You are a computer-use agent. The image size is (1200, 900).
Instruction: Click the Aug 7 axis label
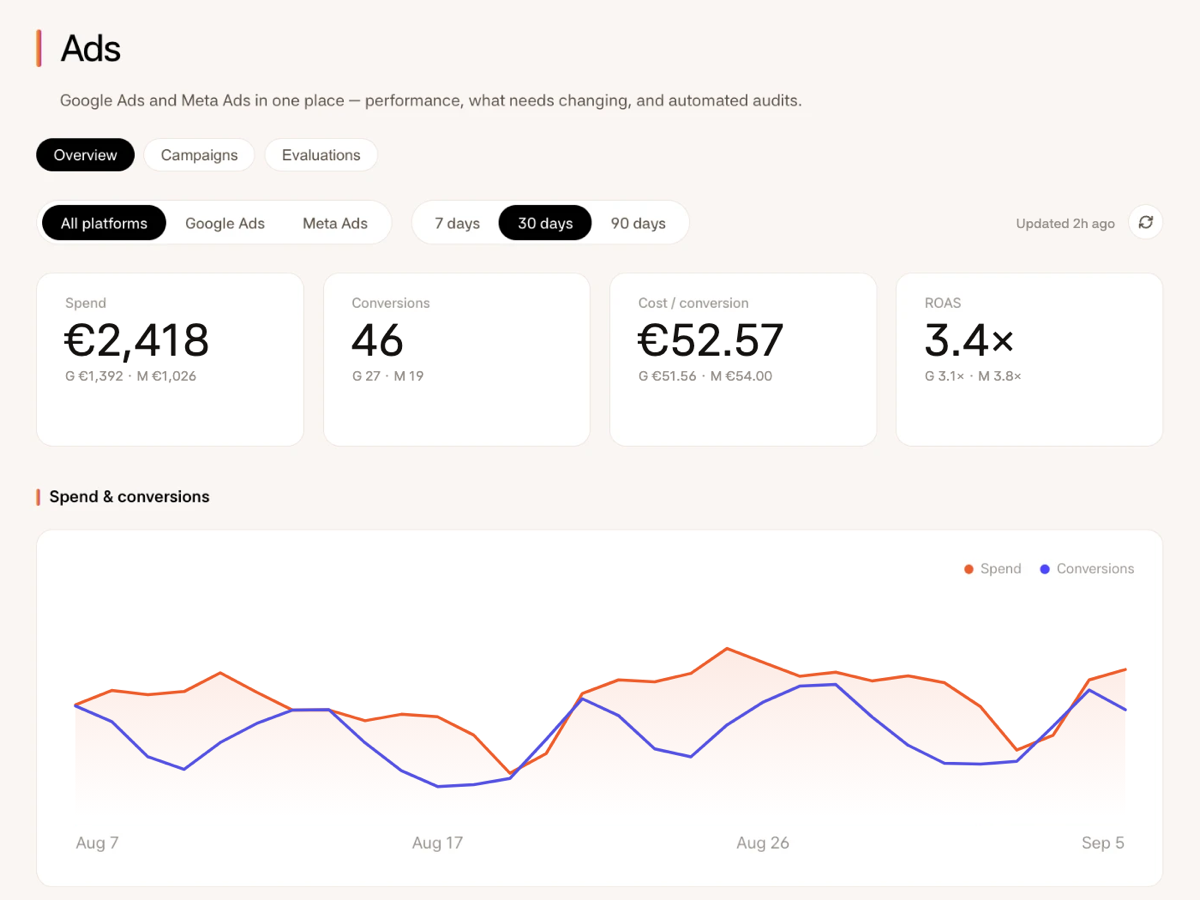click(x=97, y=843)
